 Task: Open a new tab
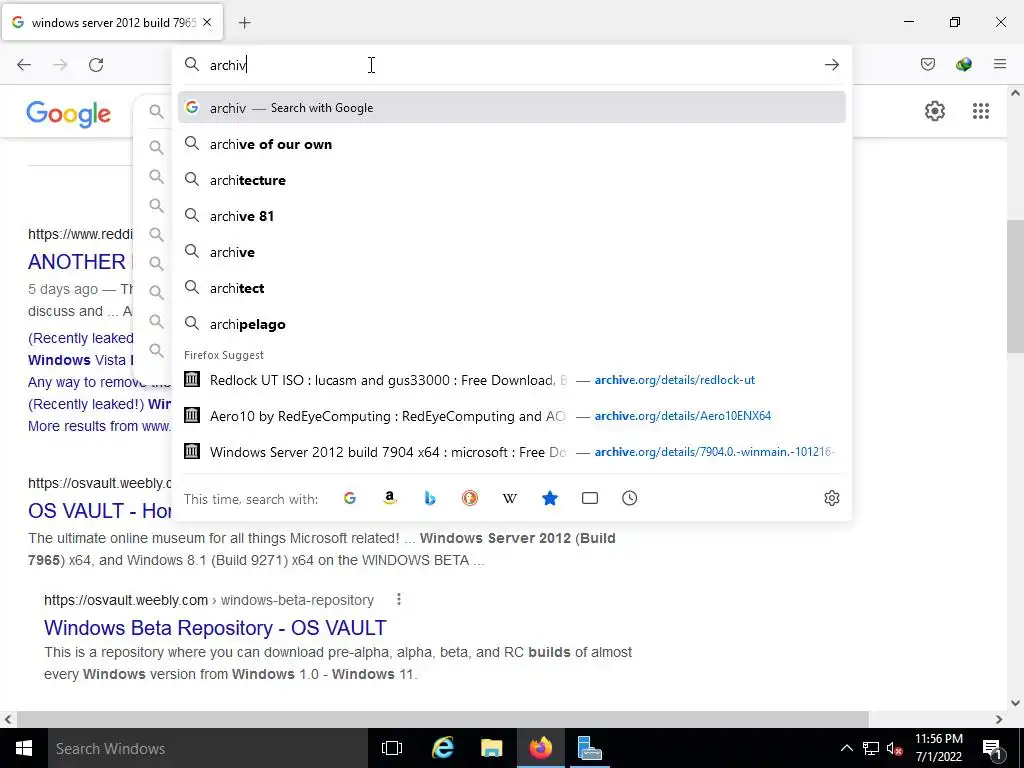coord(244,23)
